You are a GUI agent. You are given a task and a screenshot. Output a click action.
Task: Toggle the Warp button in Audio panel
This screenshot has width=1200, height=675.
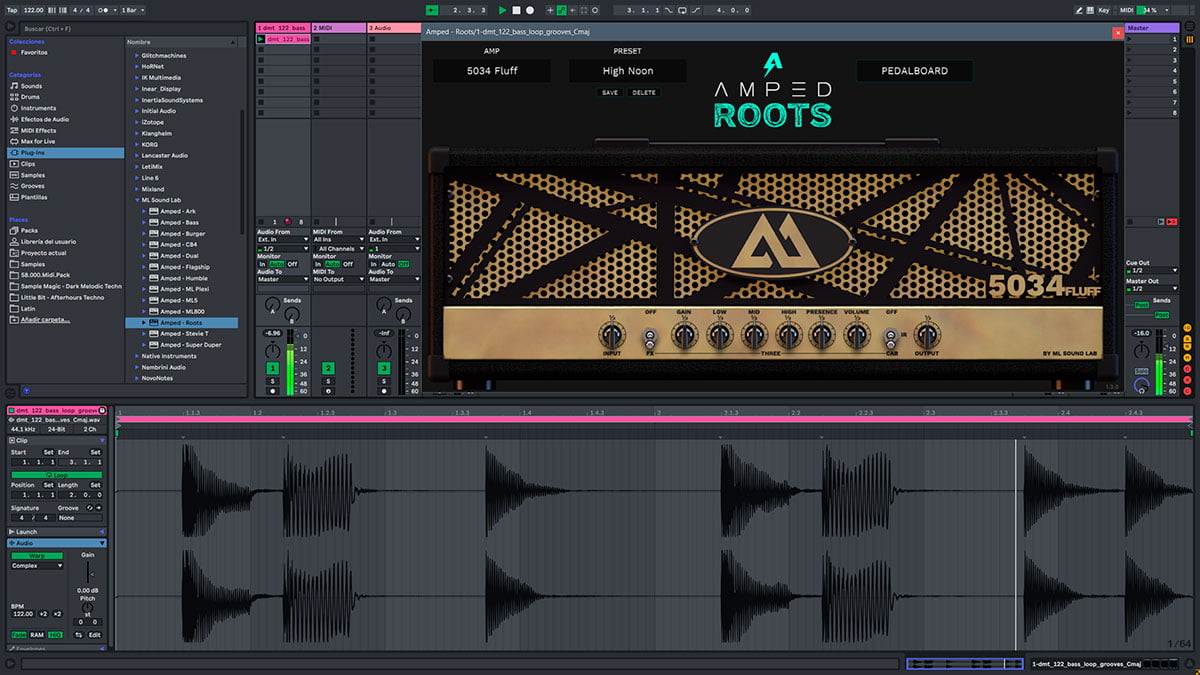coord(37,555)
